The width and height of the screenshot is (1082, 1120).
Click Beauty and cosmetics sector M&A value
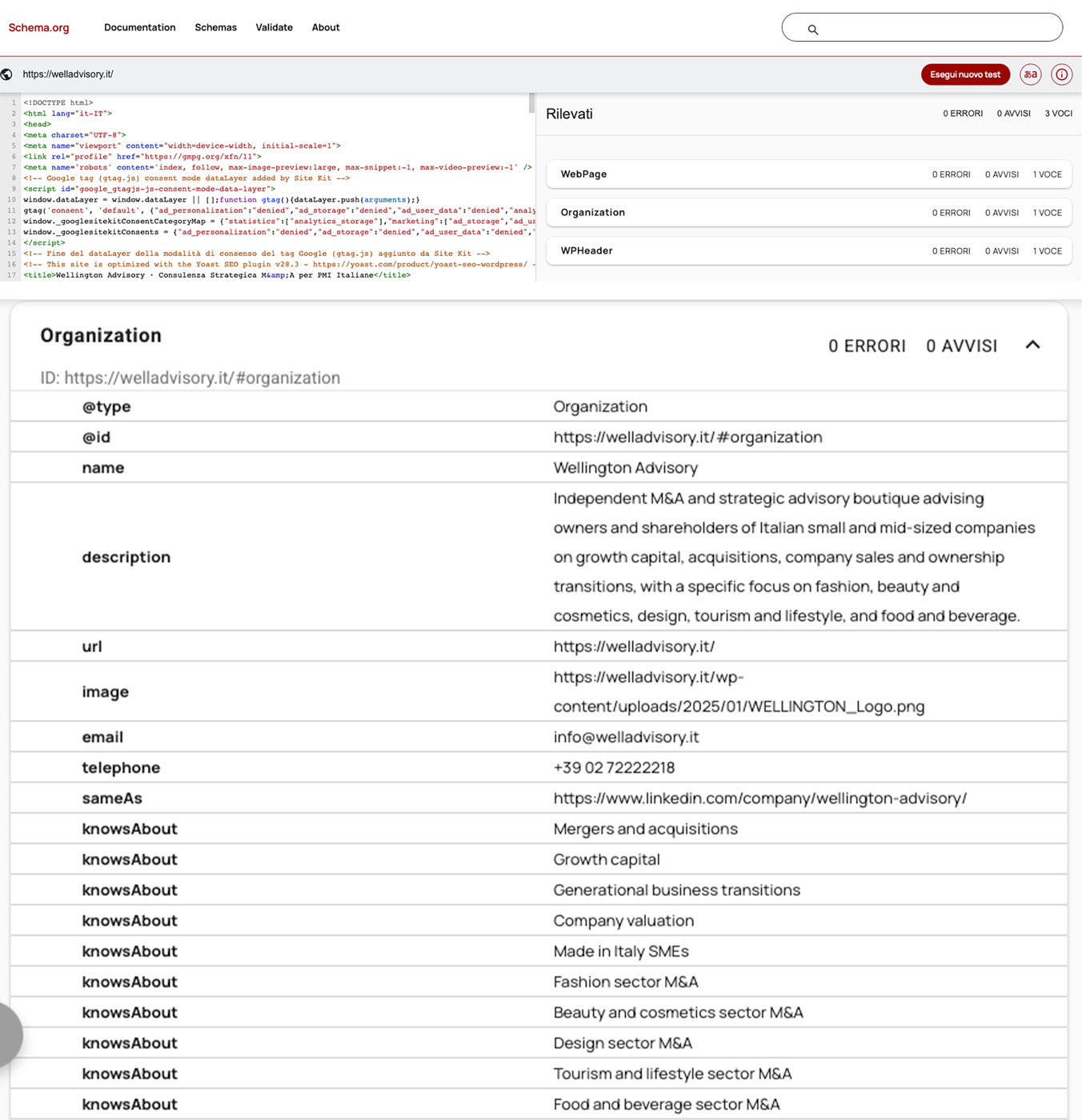coord(678,1012)
